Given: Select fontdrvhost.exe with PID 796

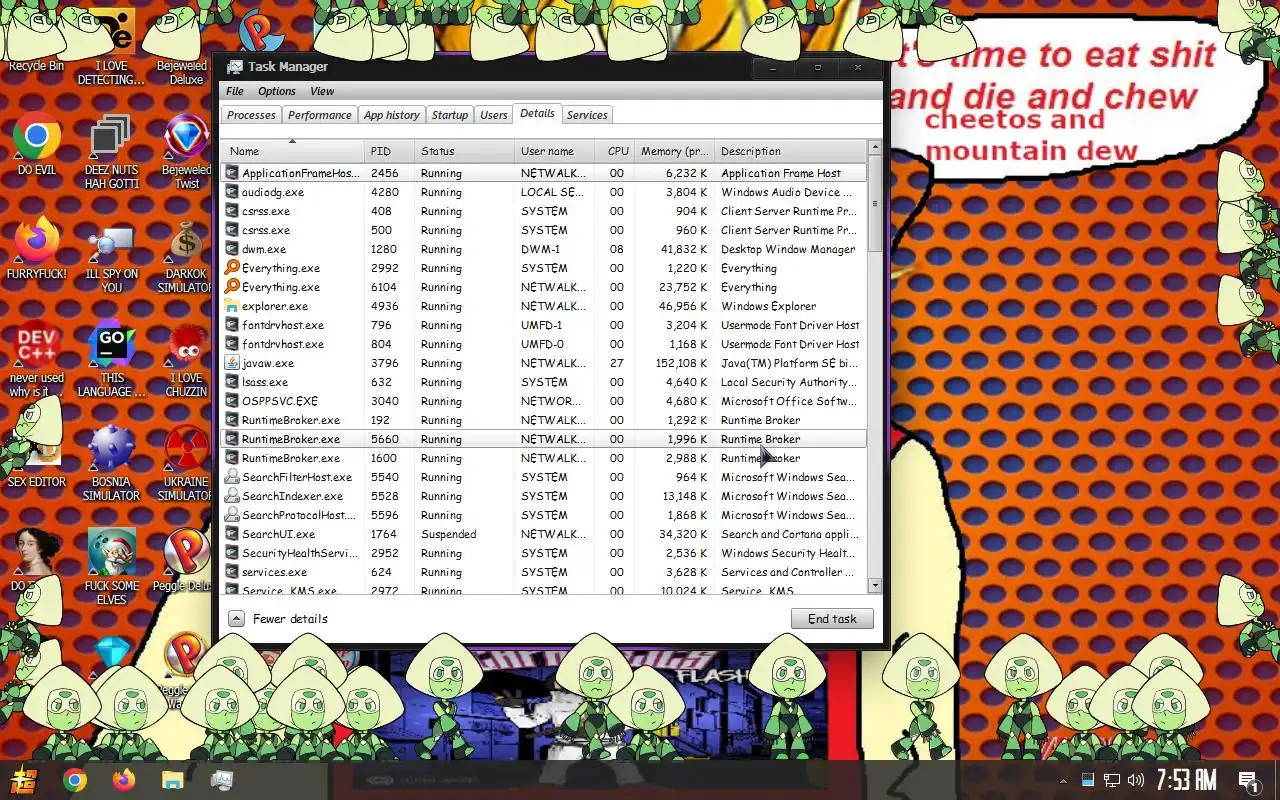Looking at the screenshot, I should (543, 325).
